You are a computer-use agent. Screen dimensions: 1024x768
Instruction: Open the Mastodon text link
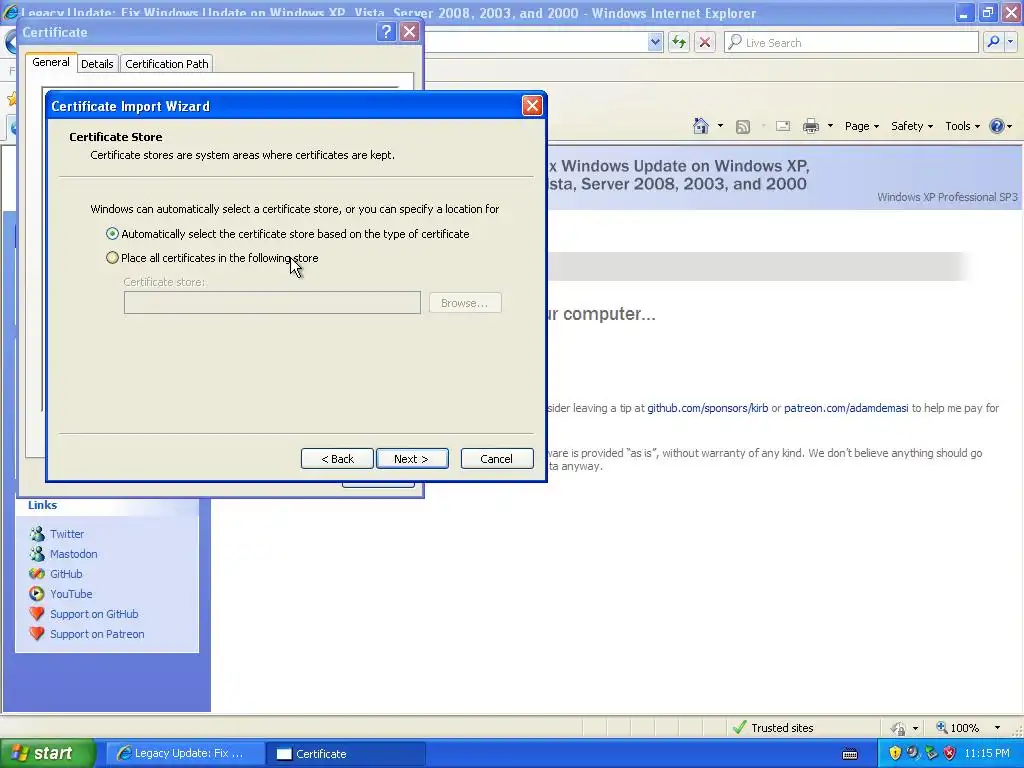click(74, 554)
